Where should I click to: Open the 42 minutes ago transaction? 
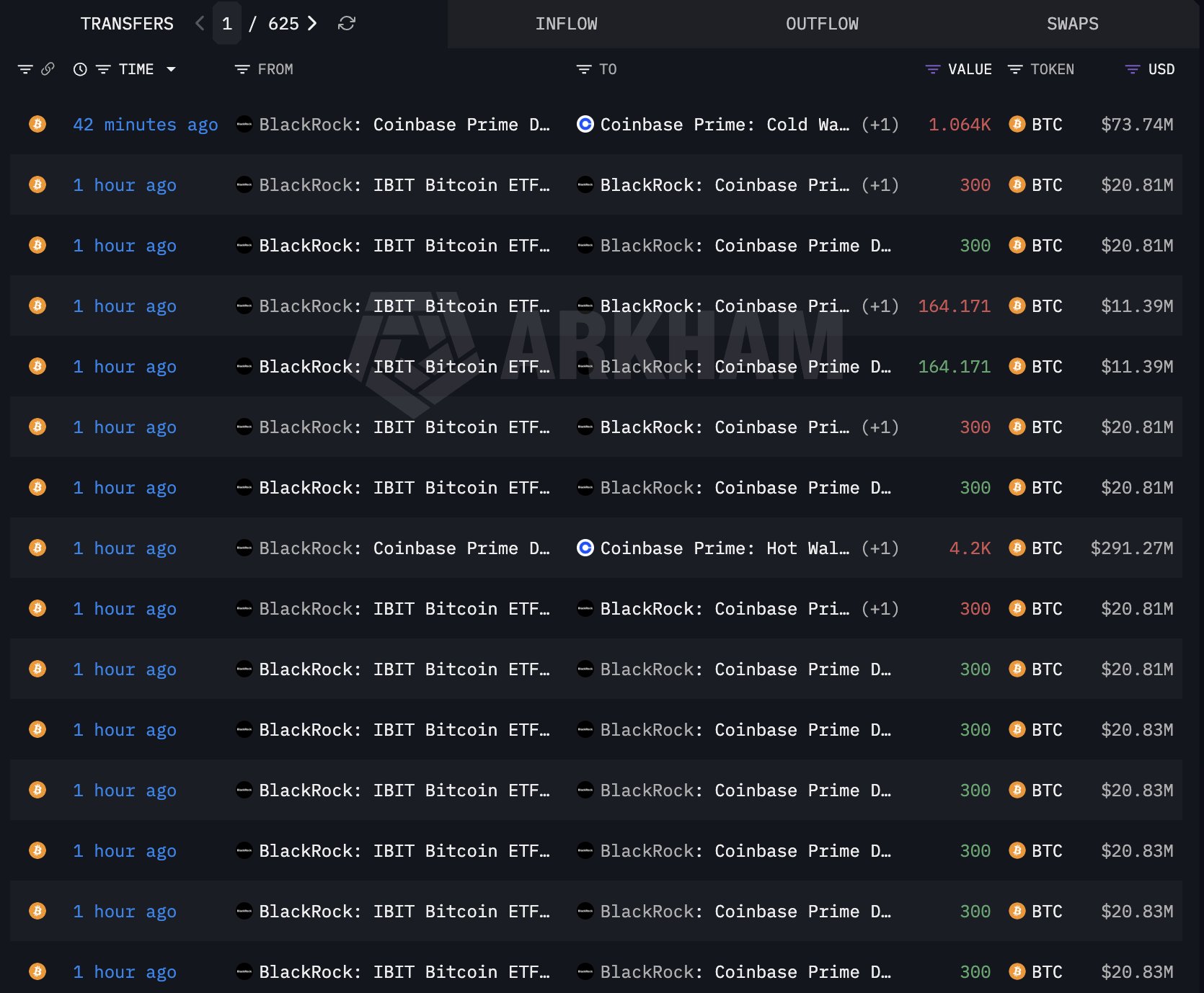145,125
